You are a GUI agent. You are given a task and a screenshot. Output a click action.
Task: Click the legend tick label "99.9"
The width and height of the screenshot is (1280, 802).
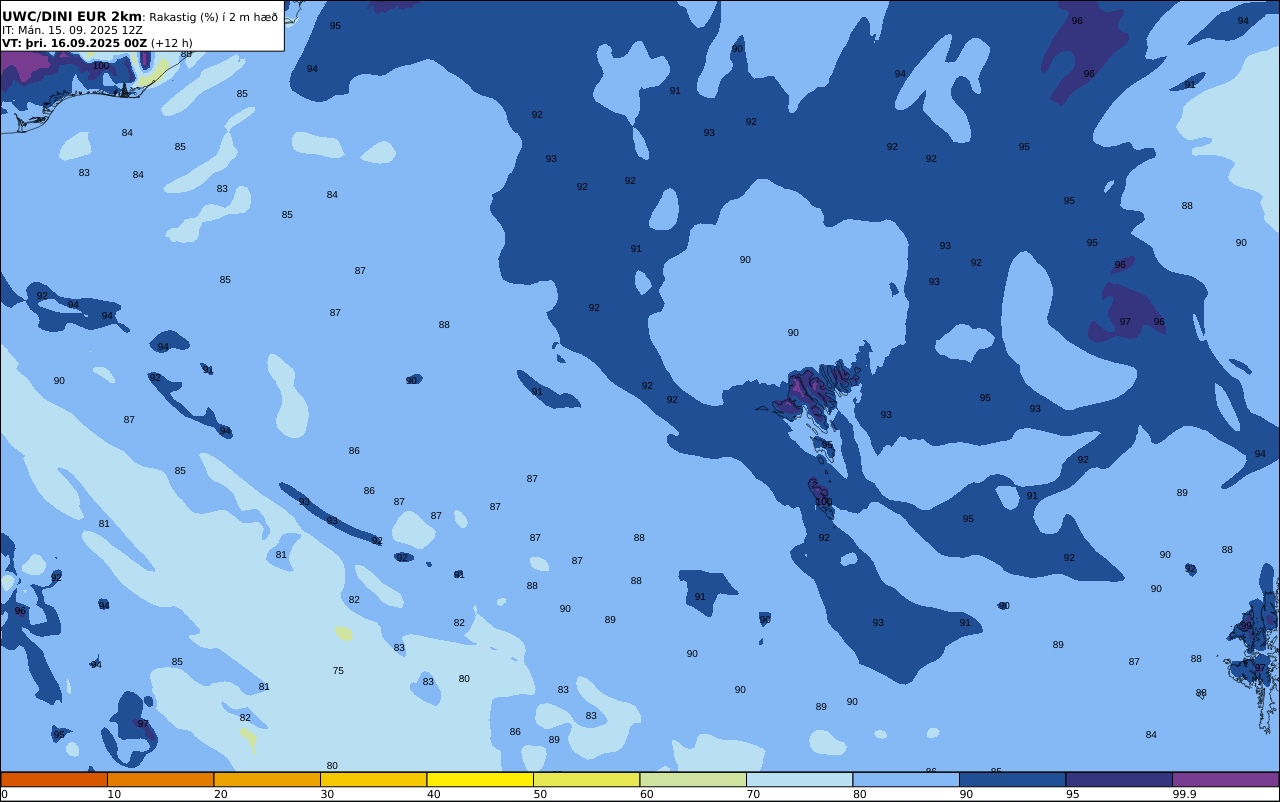[1185, 794]
